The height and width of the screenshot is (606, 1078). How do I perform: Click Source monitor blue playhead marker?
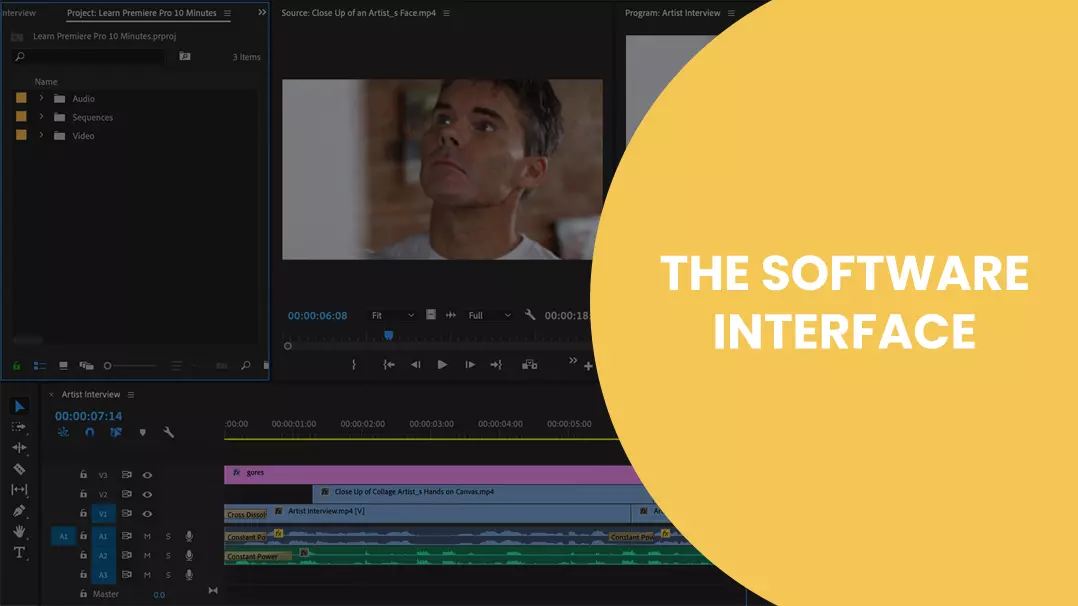(388, 335)
